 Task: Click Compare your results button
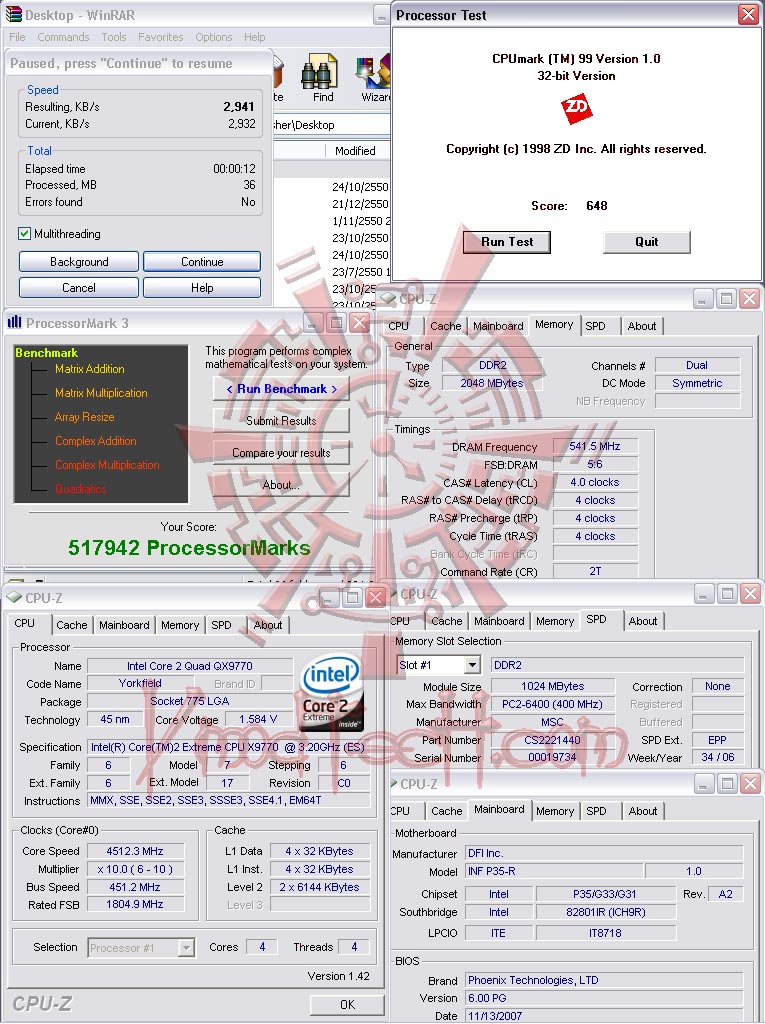[282, 453]
